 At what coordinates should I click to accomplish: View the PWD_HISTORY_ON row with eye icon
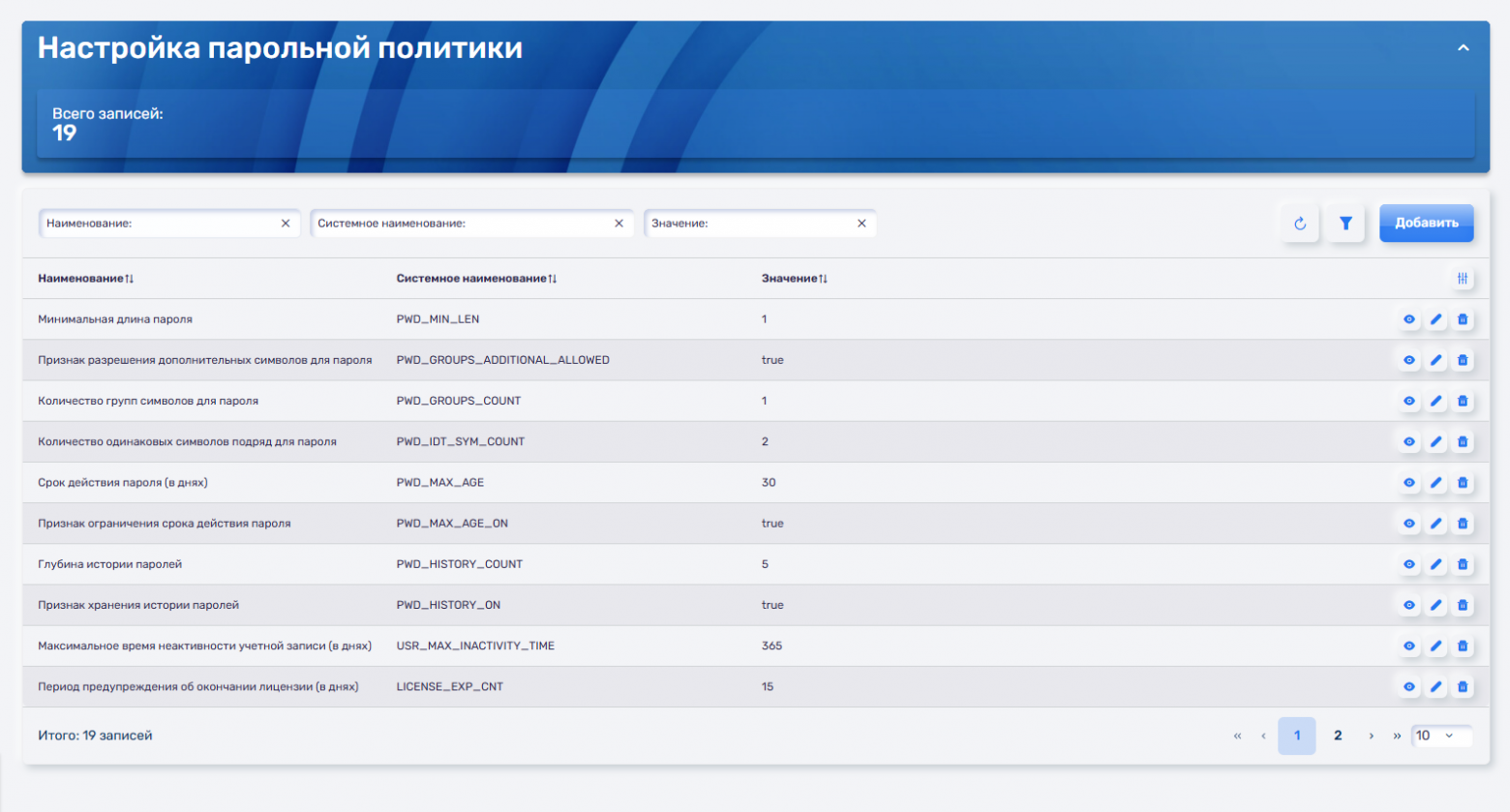point(1409,606)
